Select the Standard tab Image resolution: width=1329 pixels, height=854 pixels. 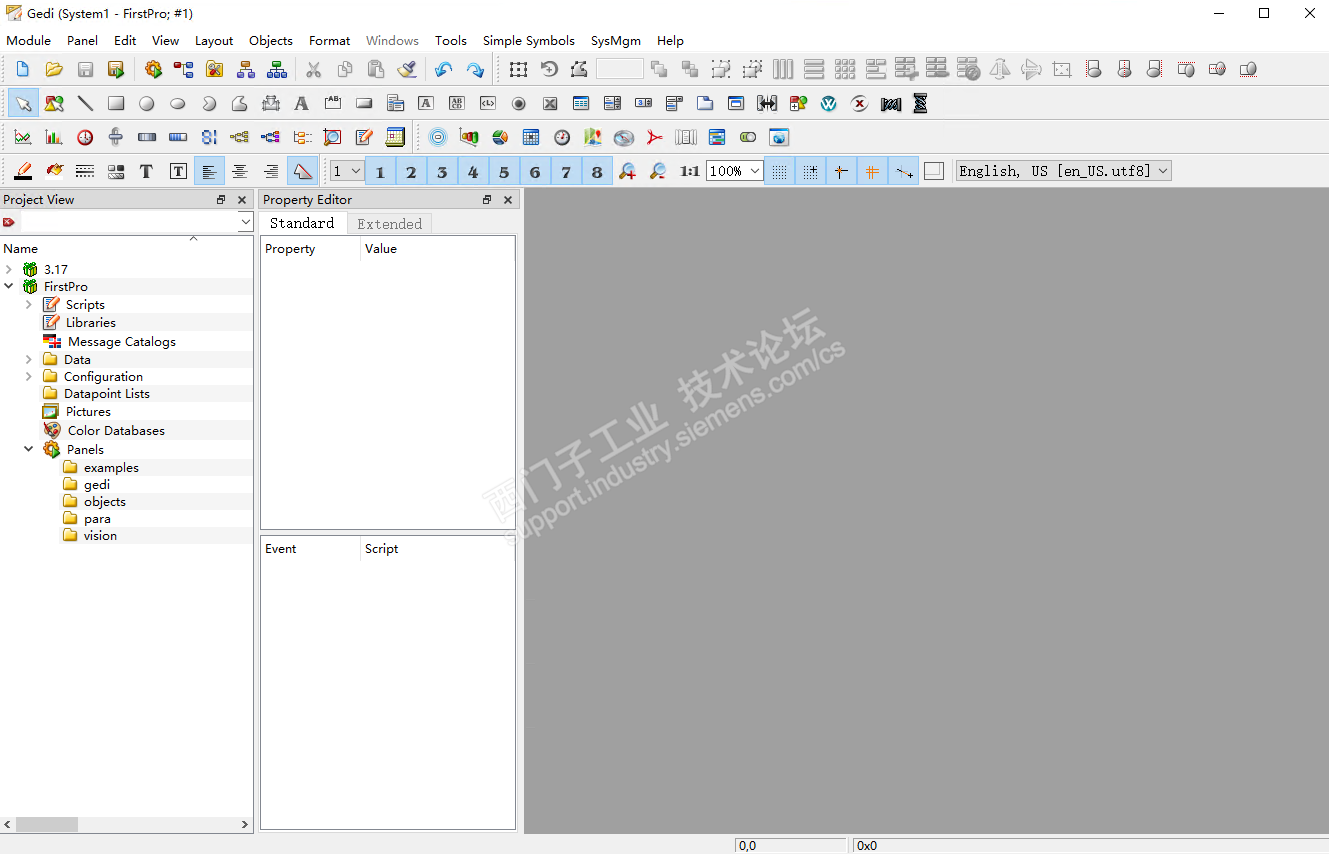302,223
